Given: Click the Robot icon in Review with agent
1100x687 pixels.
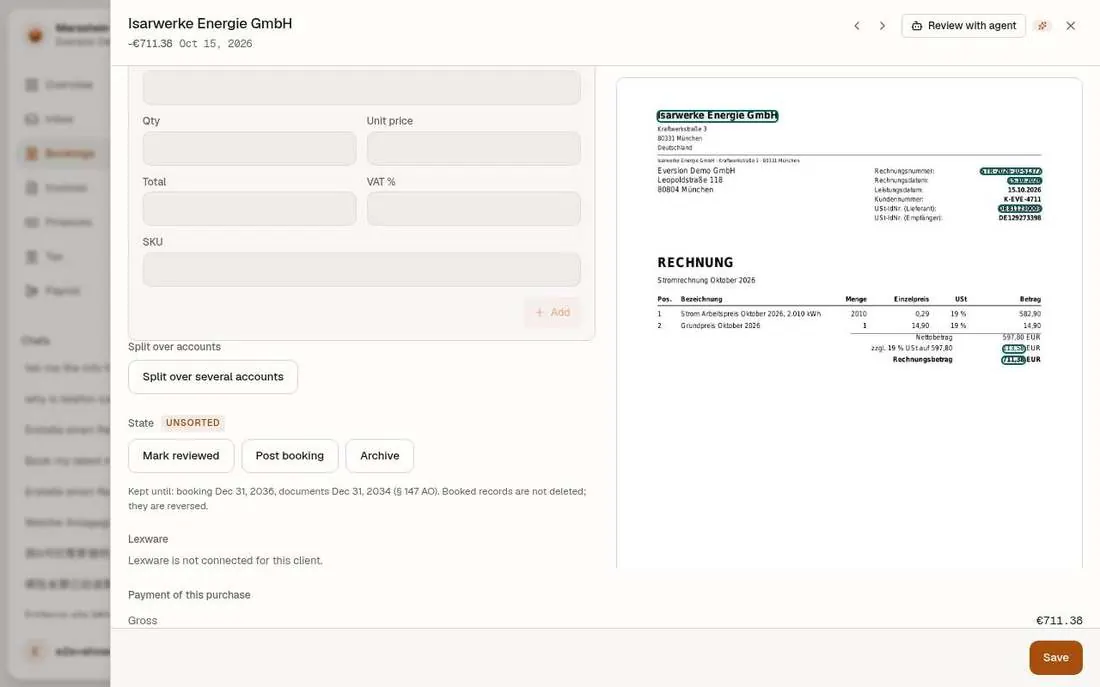Looking at the screenshot, I should pyautogui.click(x=916, y=26).
